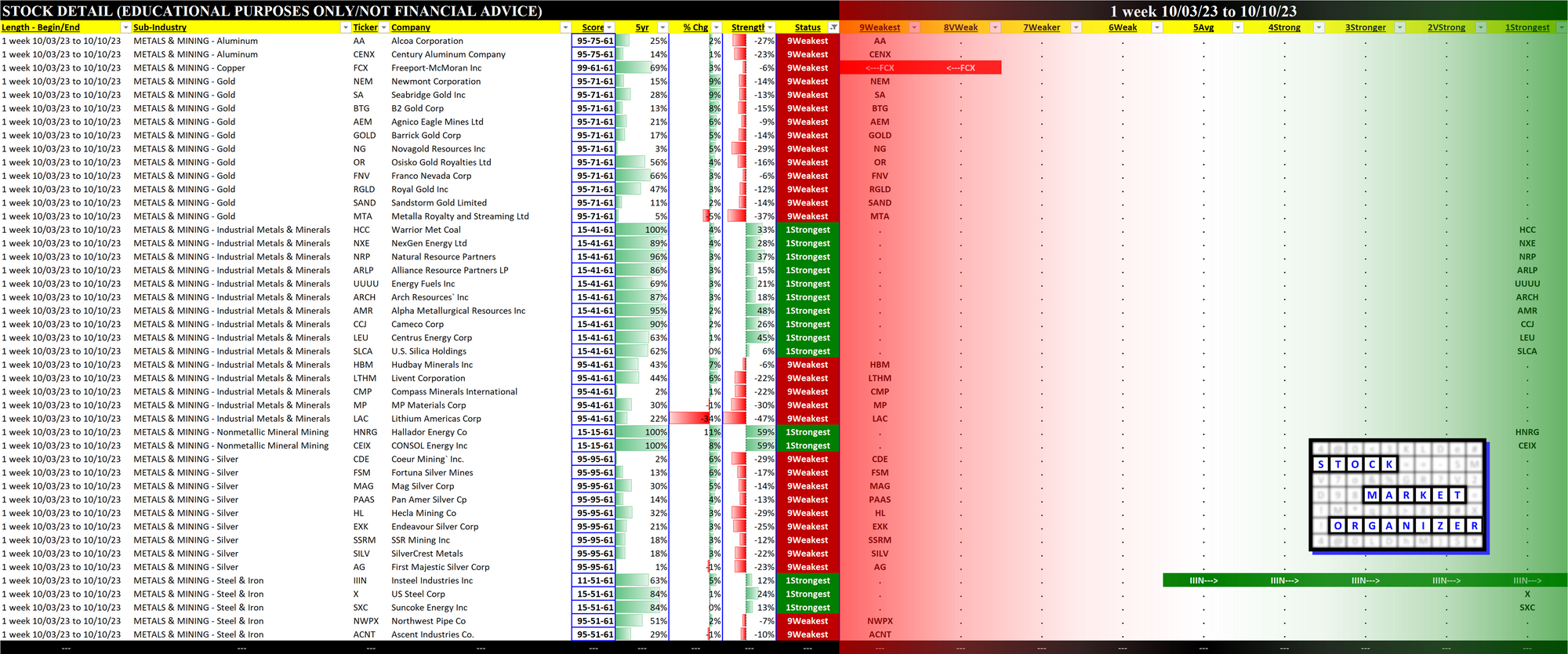The image size is (1568, 654).
Task: Select the 9Weakest status cell for Hecla Mining Co
Action: click(808, 513)
